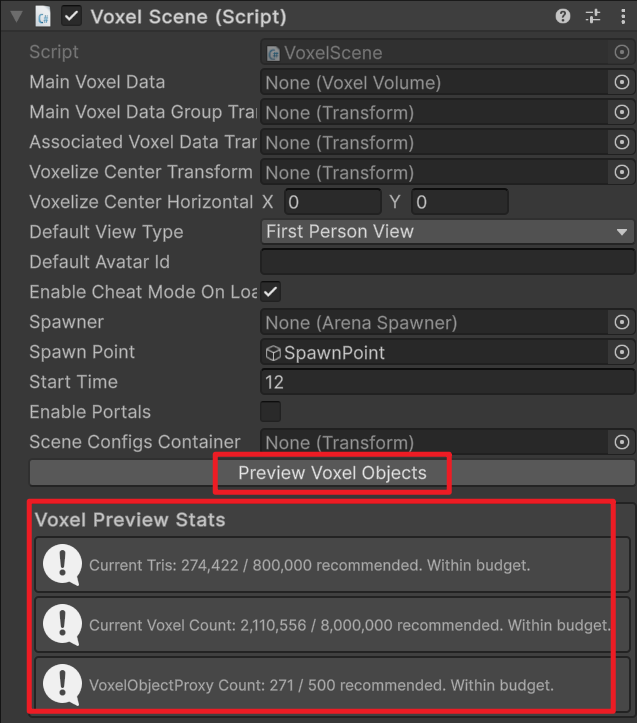Image resolution: width=637 pixels, height=723 pixels.
Task: Click the object picker for Voxelize Center Transform
Action: click(x=621, y=172)
